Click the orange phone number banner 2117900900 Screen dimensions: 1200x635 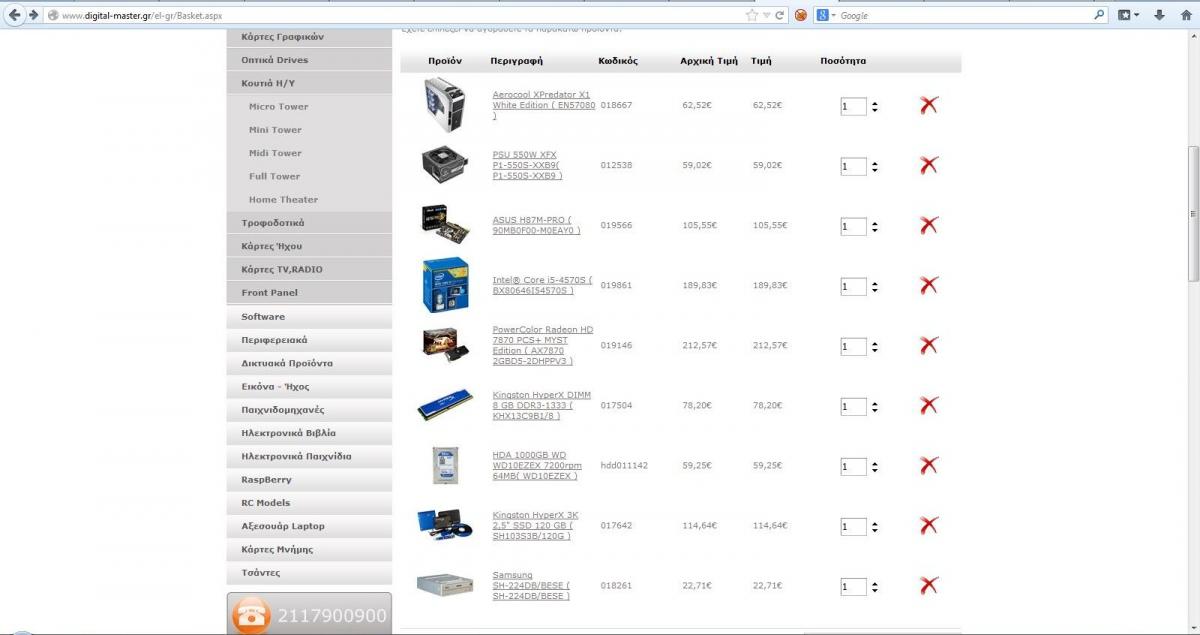click(x=310, y=614)
